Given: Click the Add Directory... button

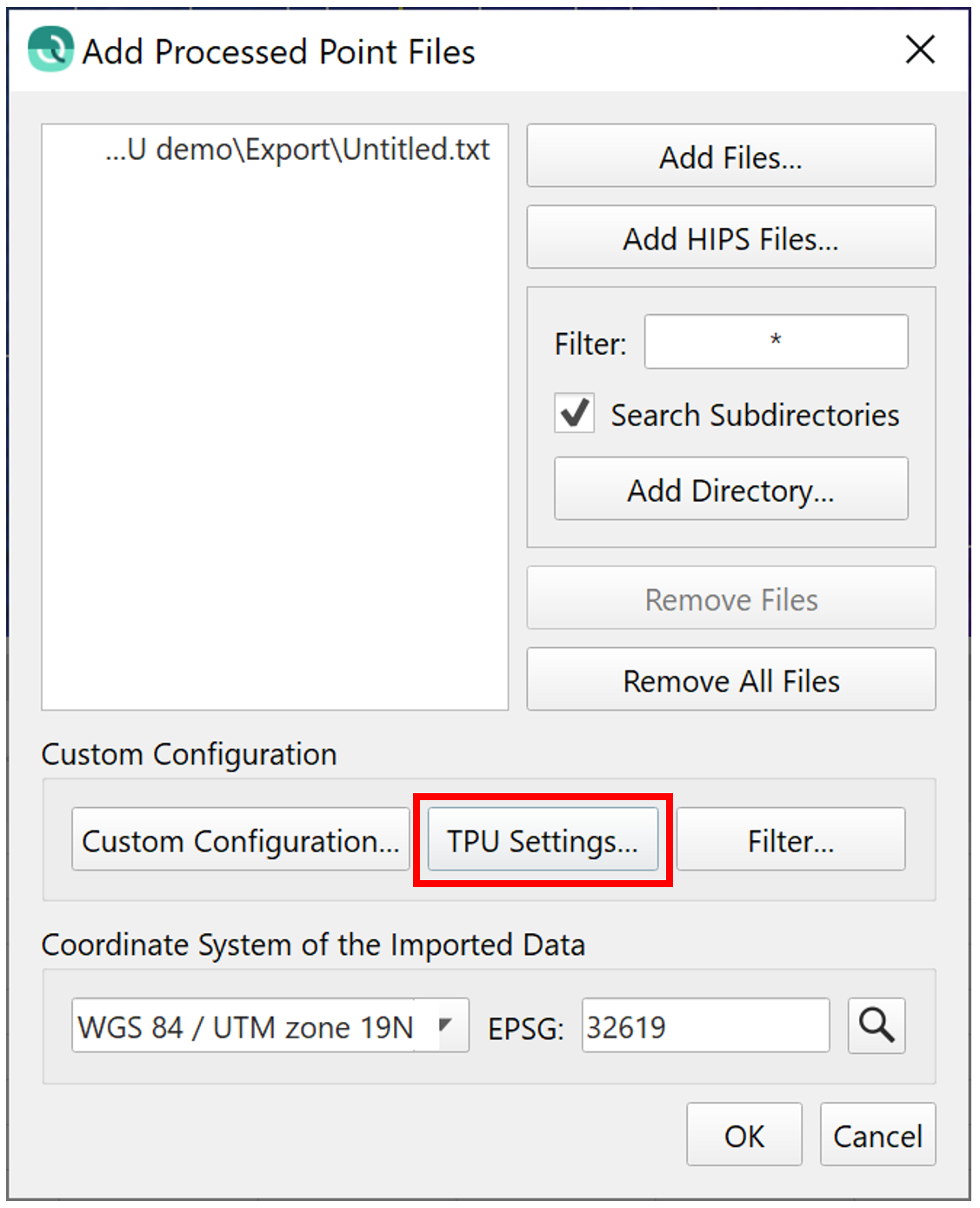Looking at the screenshot, I should click(730, 490).
